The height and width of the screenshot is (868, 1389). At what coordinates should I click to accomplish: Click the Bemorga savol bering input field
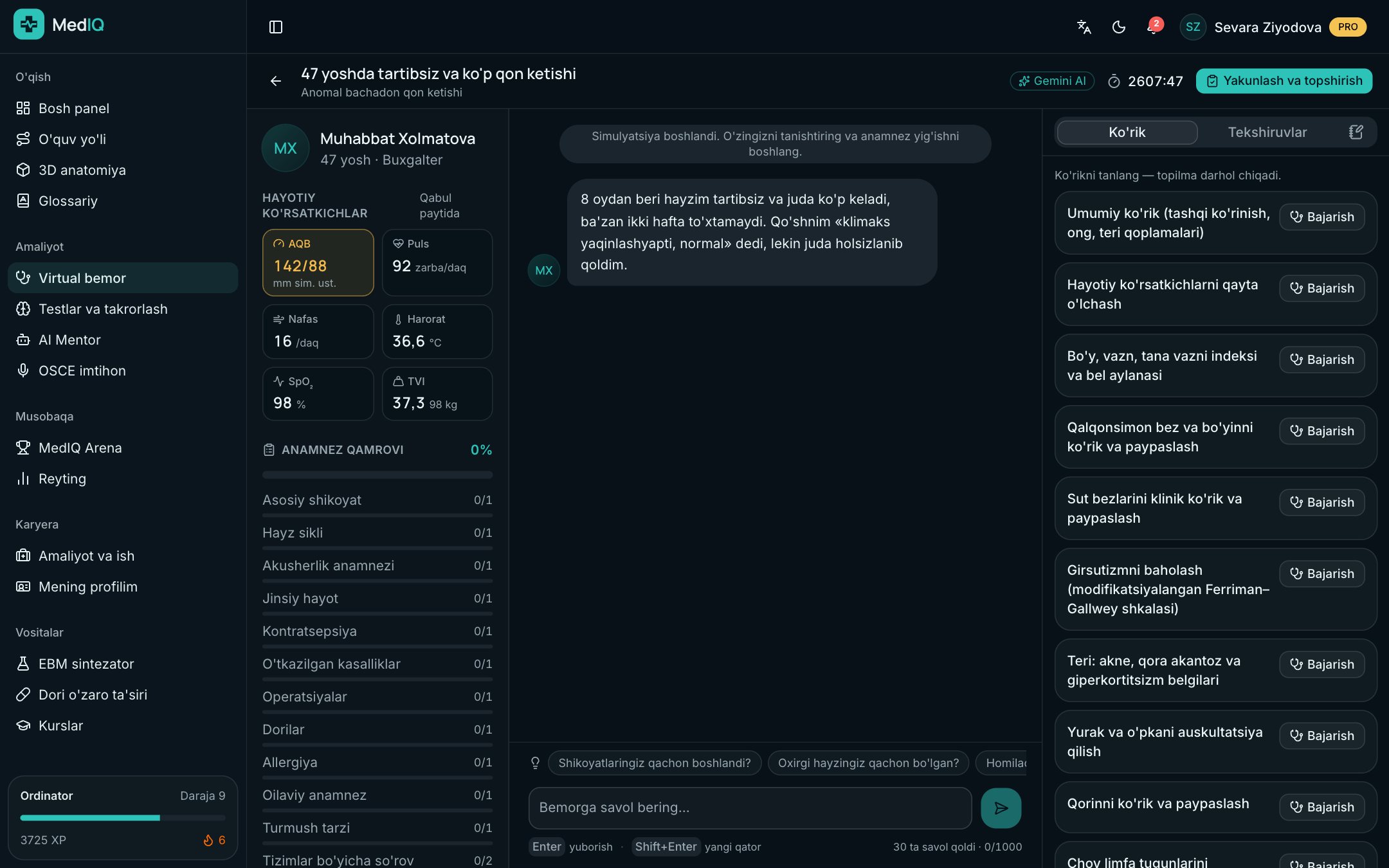[x=750, y=808]
